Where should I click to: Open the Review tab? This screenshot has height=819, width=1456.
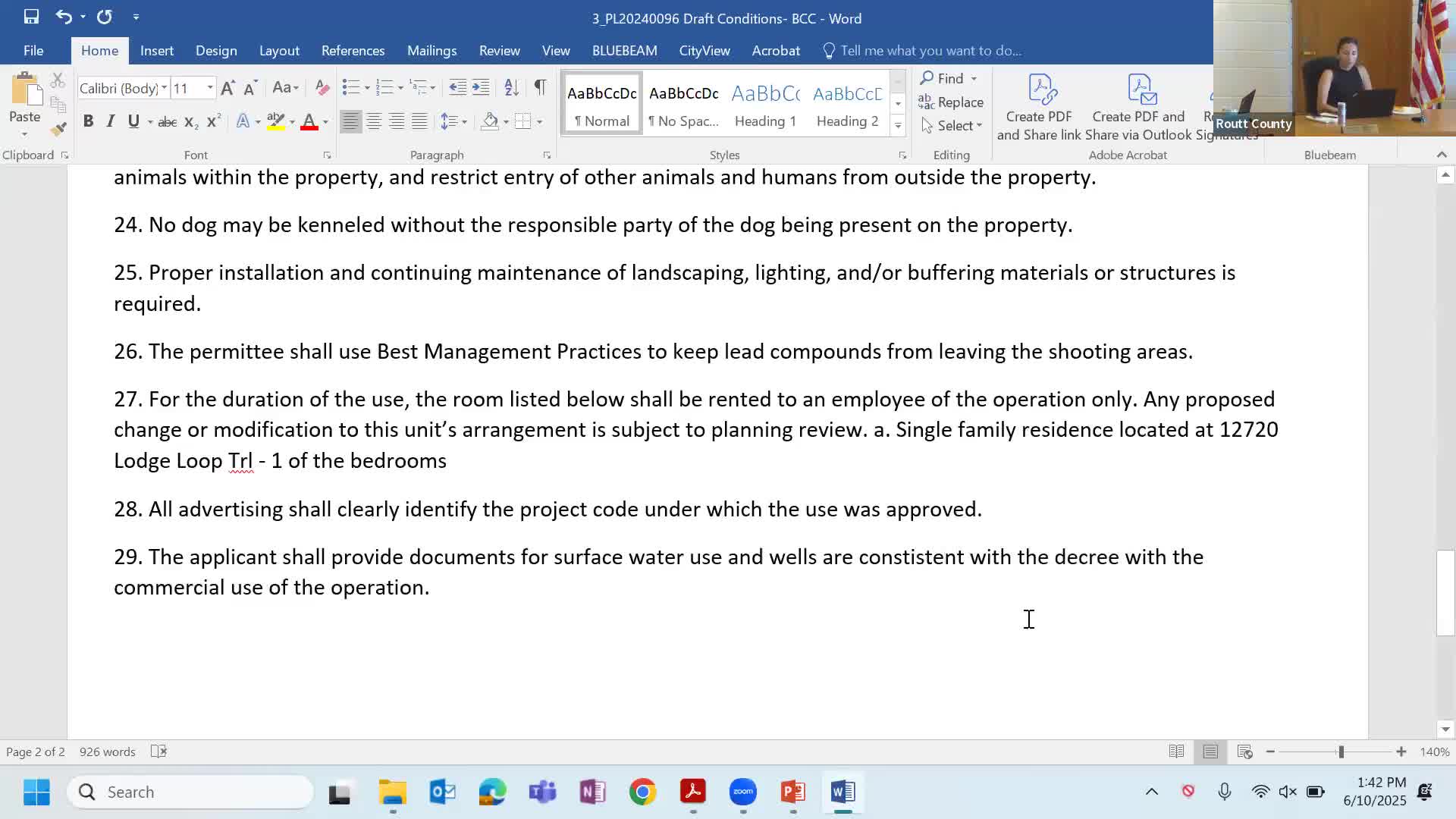pyautogui.click(x=499, y=51)
